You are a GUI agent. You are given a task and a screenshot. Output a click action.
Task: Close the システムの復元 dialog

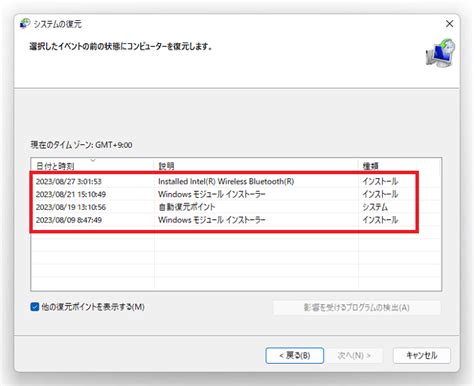pos(449,24)
